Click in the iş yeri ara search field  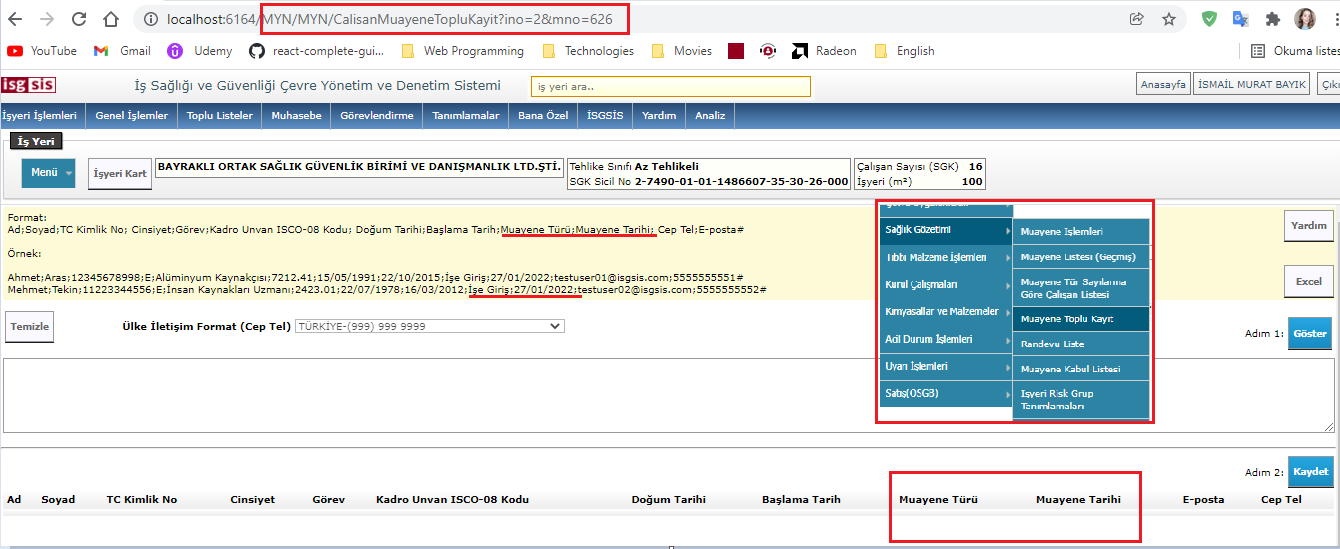pos(670,87)
